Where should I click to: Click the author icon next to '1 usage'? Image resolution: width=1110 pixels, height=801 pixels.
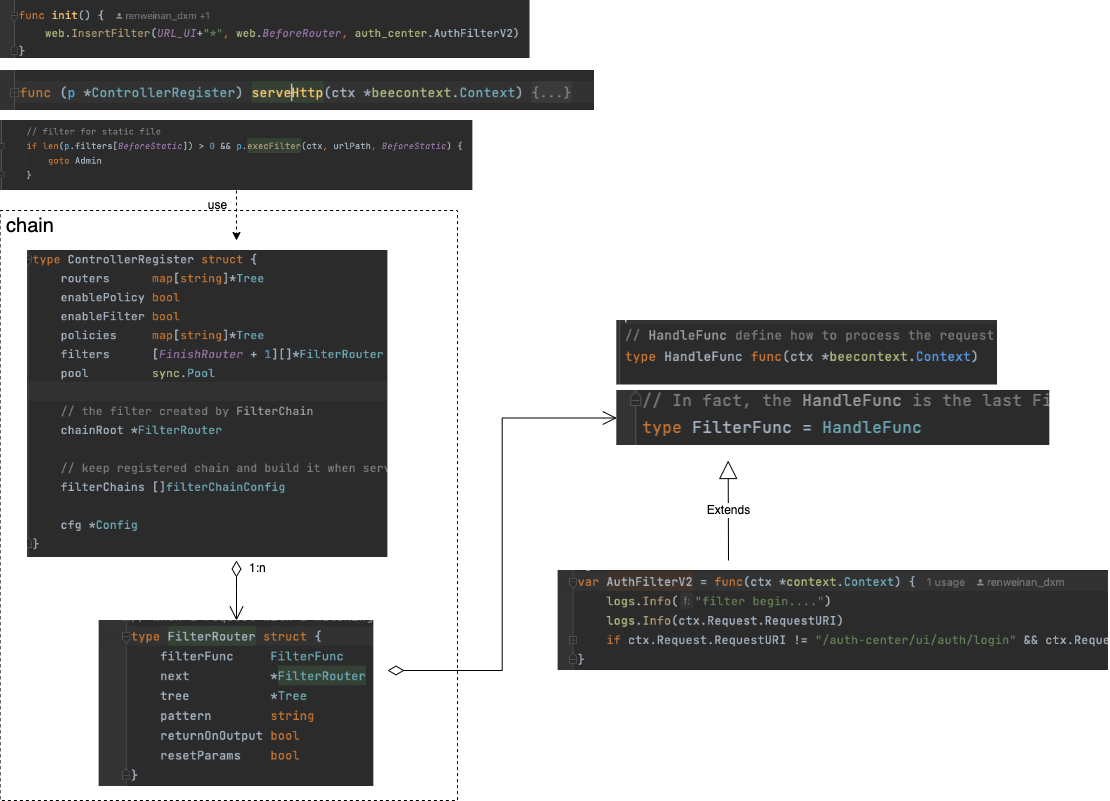(x=980, y=582)
